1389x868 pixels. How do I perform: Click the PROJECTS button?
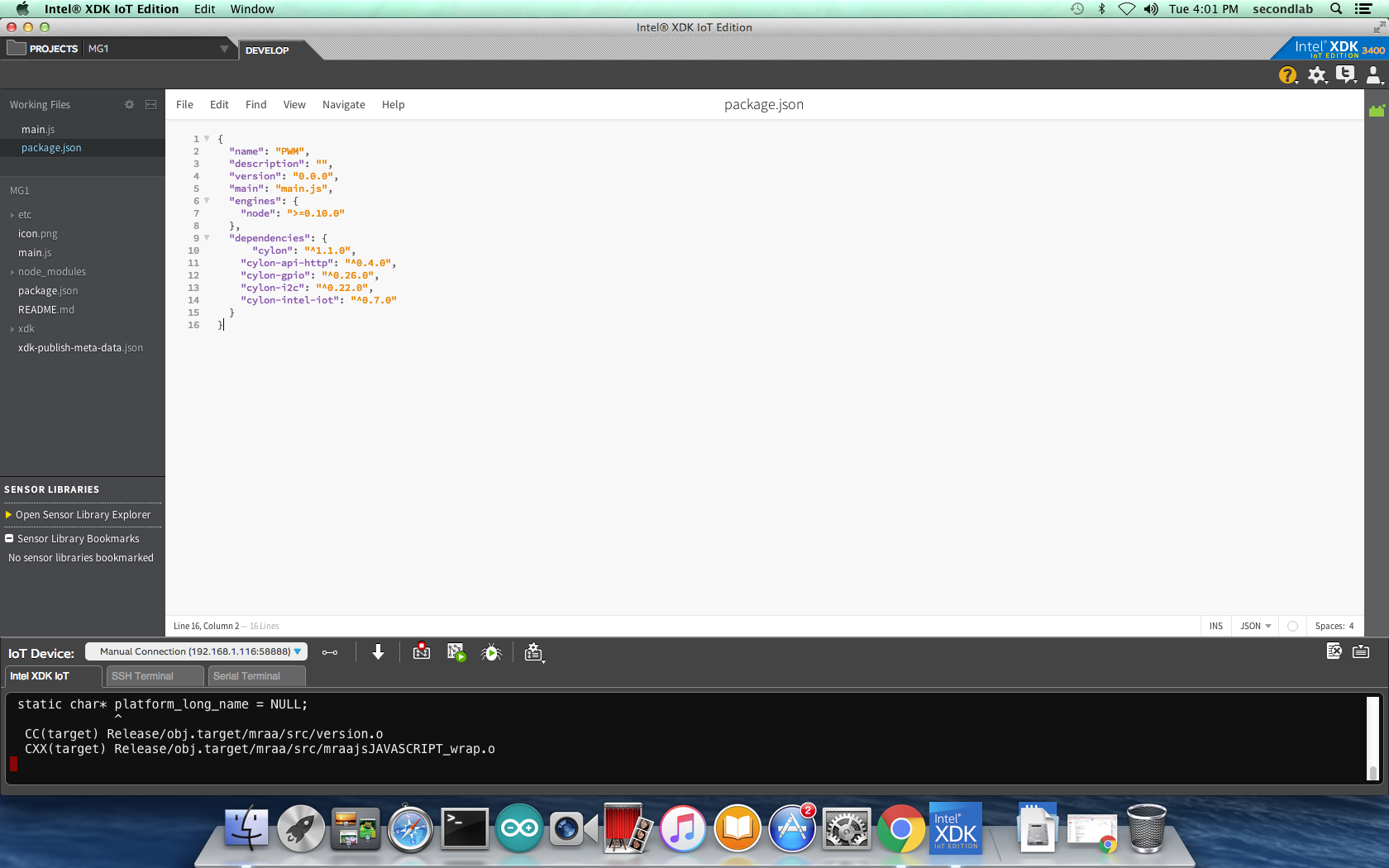[x=54, y=49]
